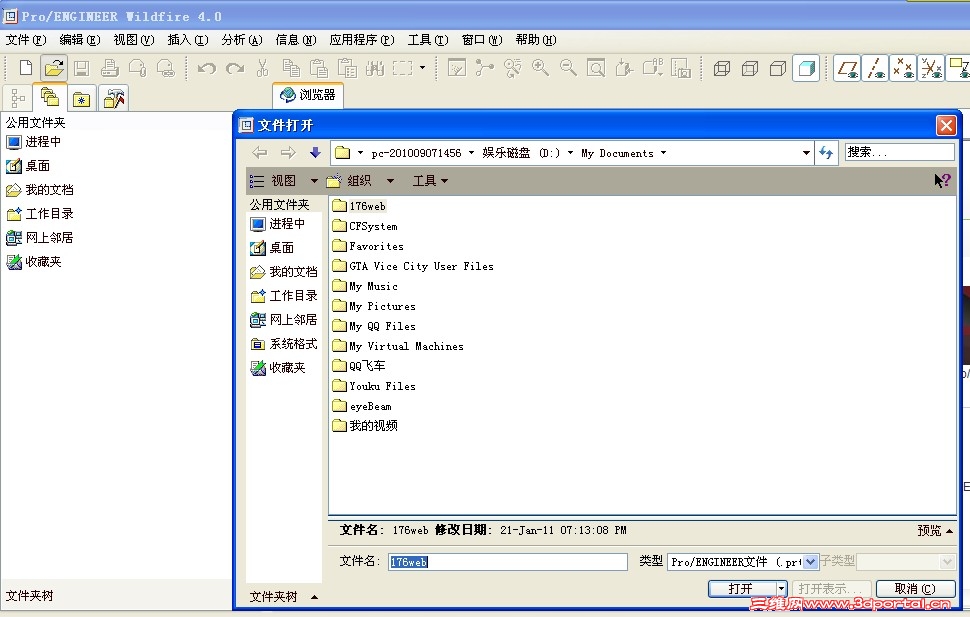Toggle datum points display
Image resolution: width=970 pixels, height=617 pixels.
pos(903,67)
